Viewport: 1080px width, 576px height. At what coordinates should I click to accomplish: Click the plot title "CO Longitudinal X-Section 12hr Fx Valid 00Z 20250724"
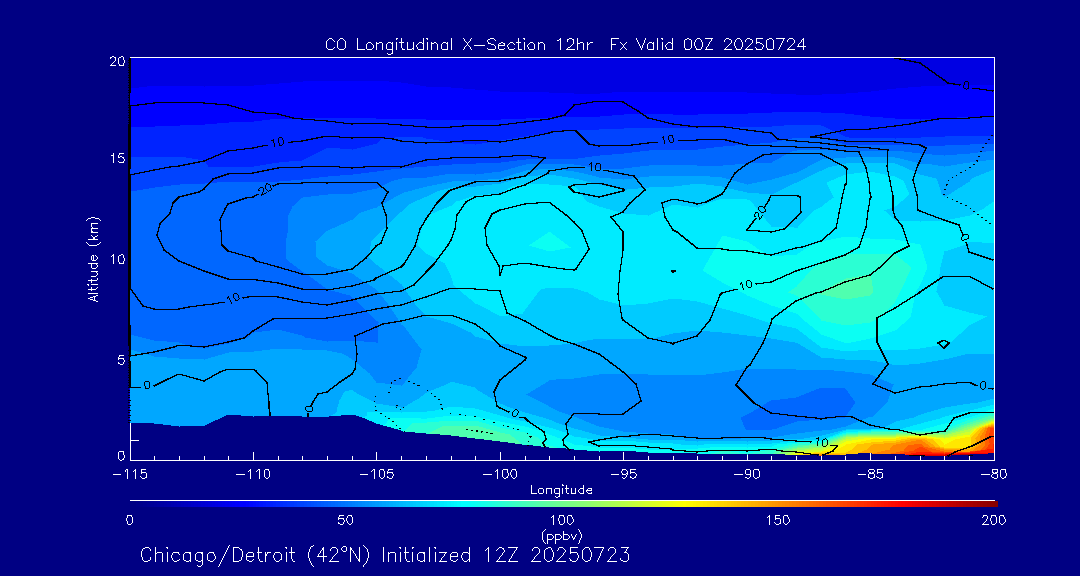coord(565,45)
